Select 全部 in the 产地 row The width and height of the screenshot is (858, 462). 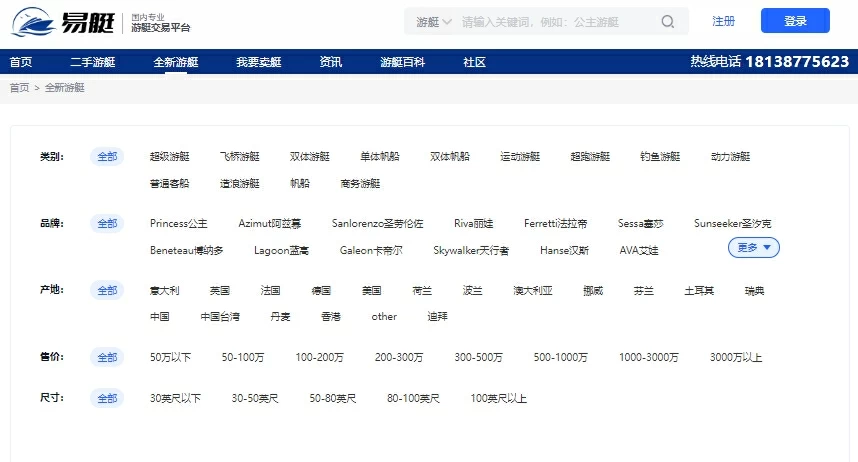tap(107, 290)
